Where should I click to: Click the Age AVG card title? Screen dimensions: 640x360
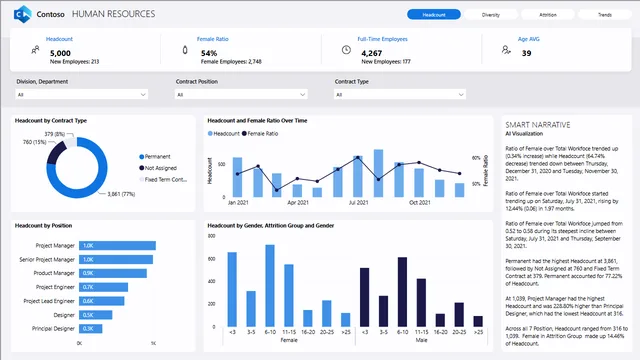click(x=529, y=39)
